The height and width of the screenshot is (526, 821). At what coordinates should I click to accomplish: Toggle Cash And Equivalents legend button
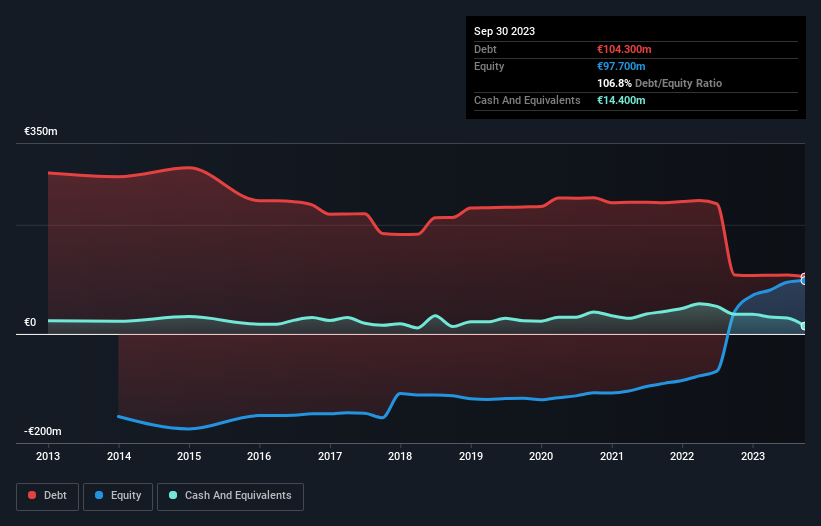coord(230,496)
